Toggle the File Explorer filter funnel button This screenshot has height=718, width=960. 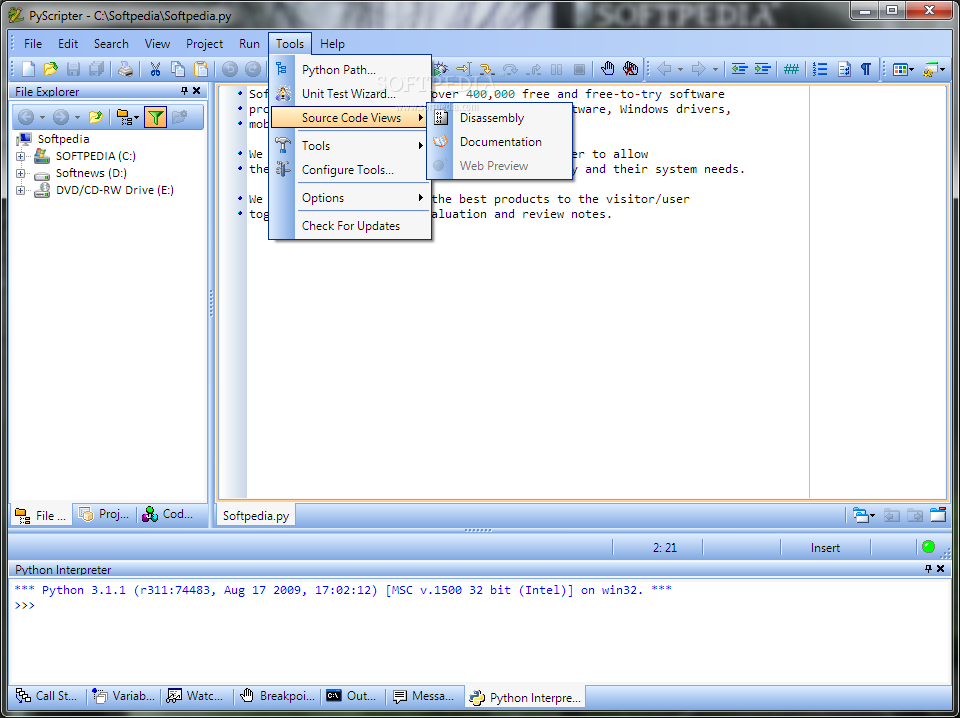(x=156, y=117)
